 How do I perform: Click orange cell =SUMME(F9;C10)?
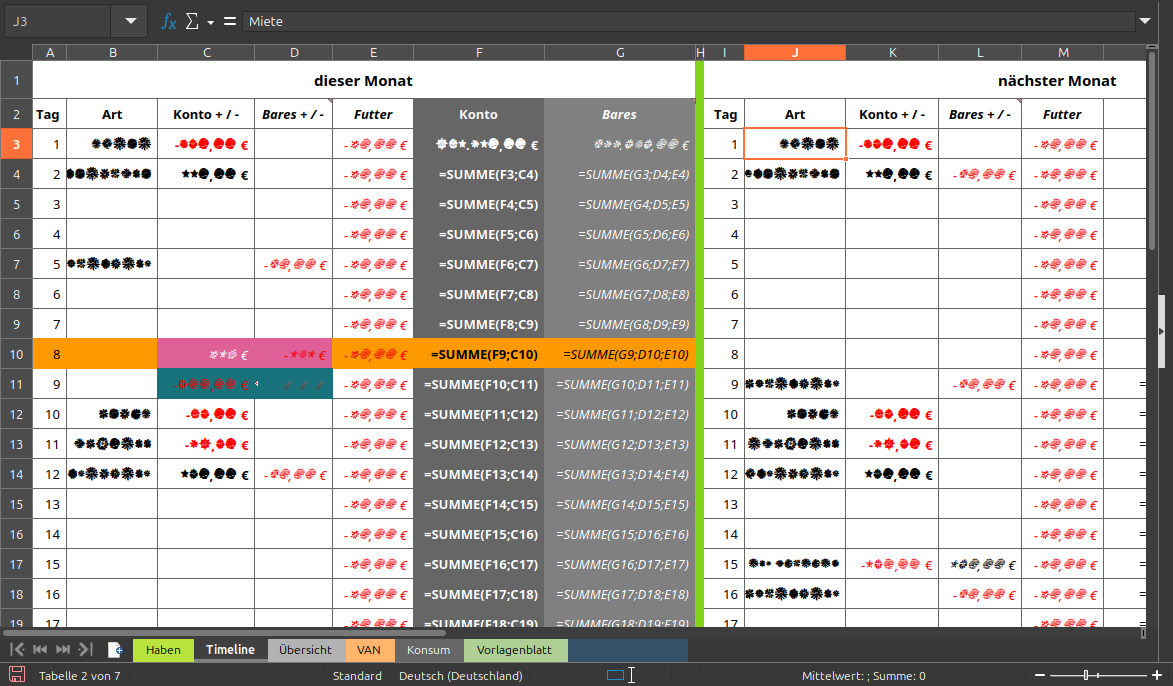coord(479,354)
